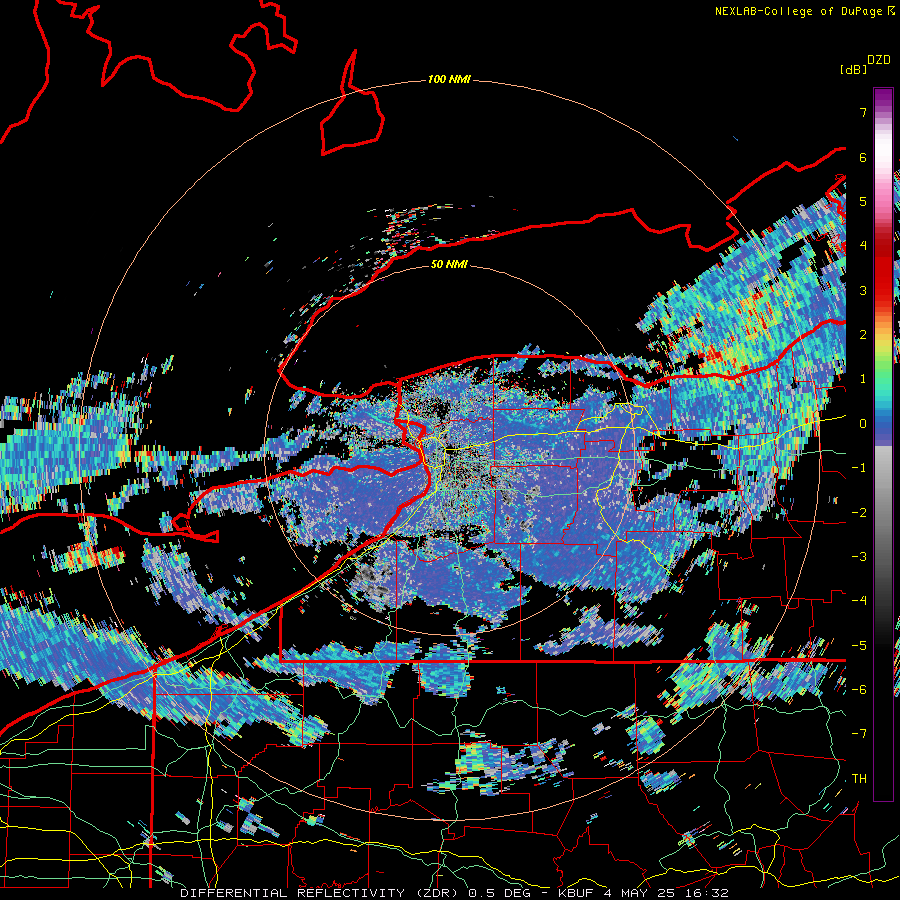This screenshot has height=900, width=900.
Task: Click the 5 value on the color scale
Action: tap(863, 201)
